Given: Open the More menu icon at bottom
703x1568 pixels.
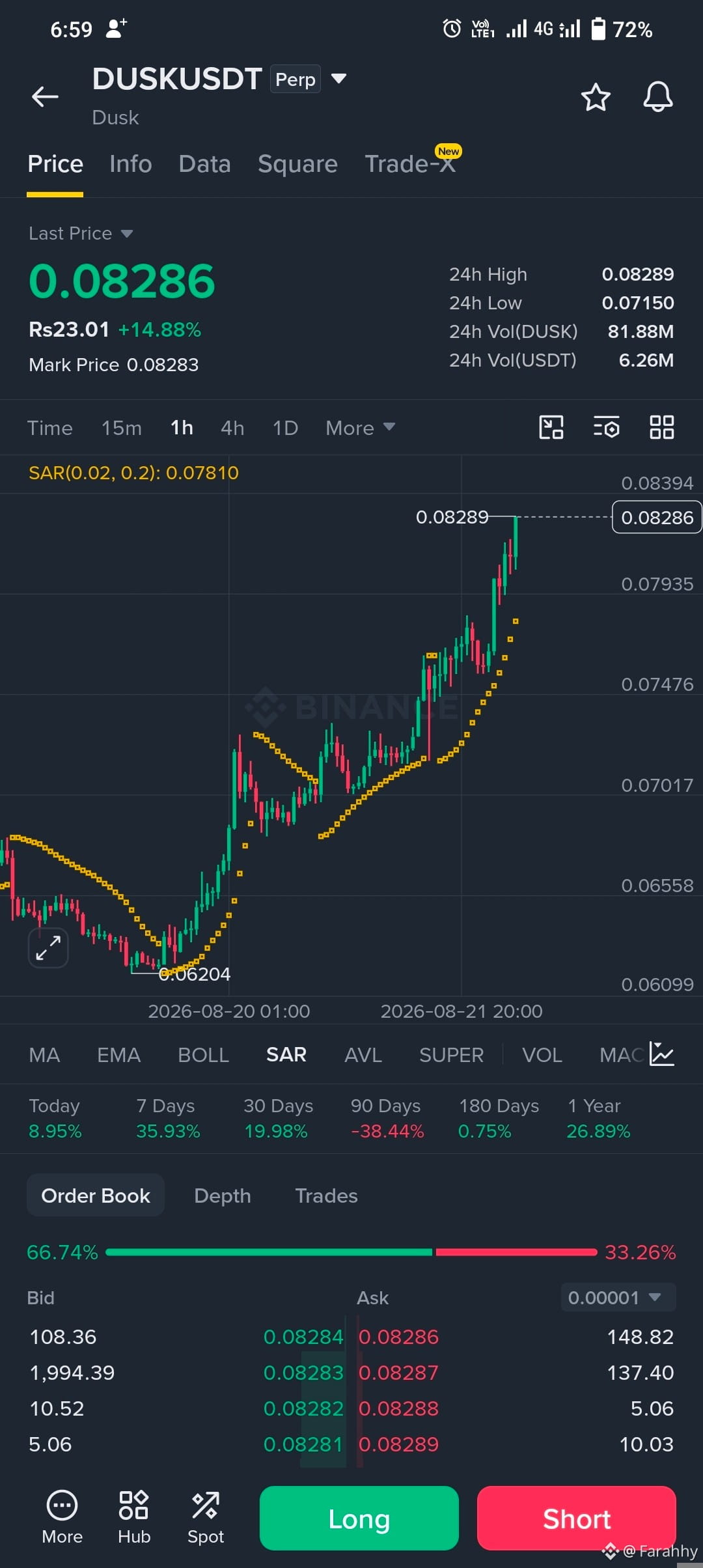Looking at the screenshot, I should point(62,1517).
